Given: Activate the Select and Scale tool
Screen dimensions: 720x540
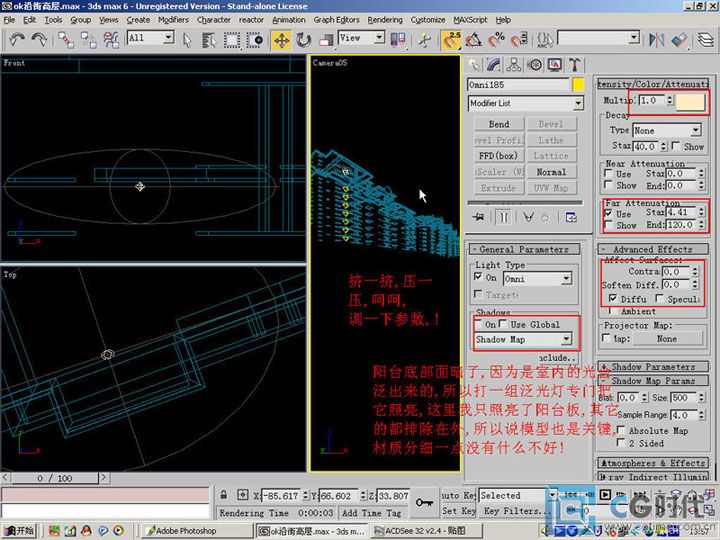Looking at the screenshot, I should click(326, 40).
